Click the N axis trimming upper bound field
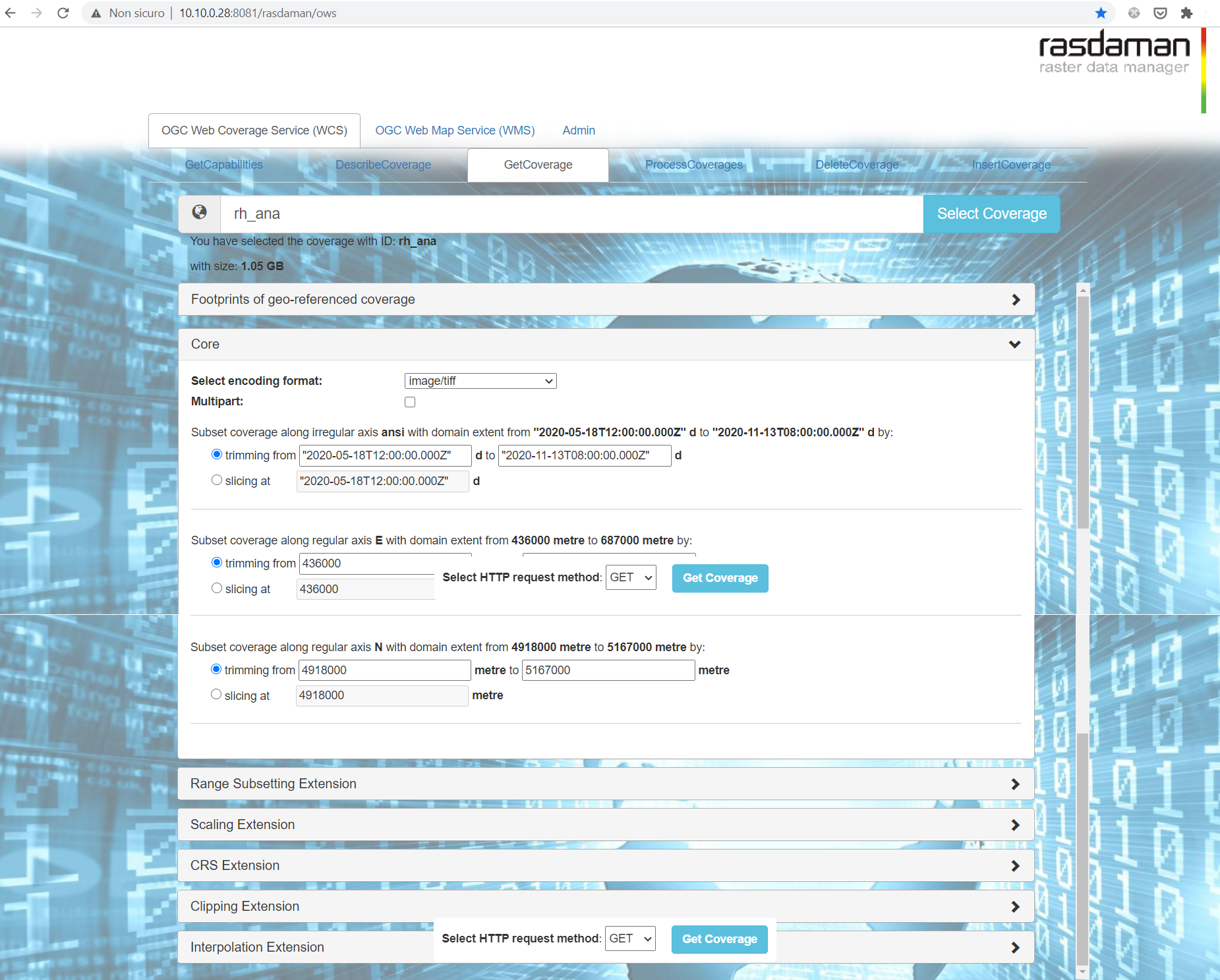 coord(608,670)
